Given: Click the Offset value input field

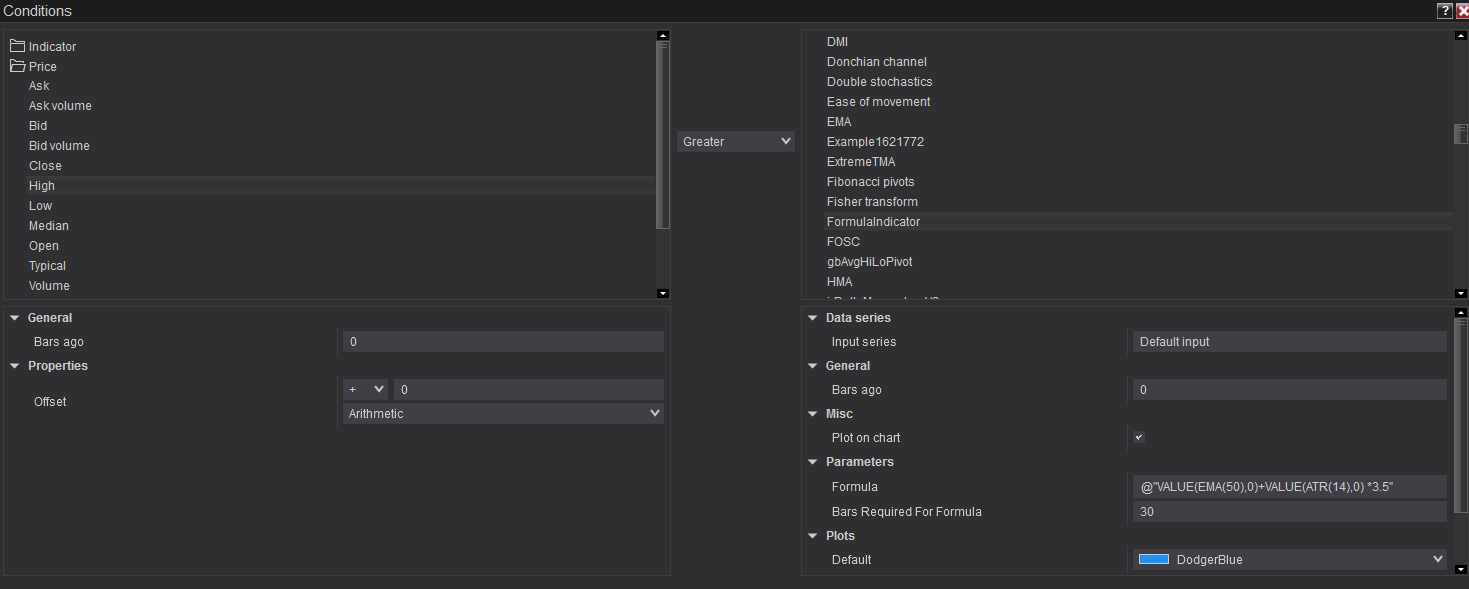Looking at the screenshot, I should [x=529, y=389].
